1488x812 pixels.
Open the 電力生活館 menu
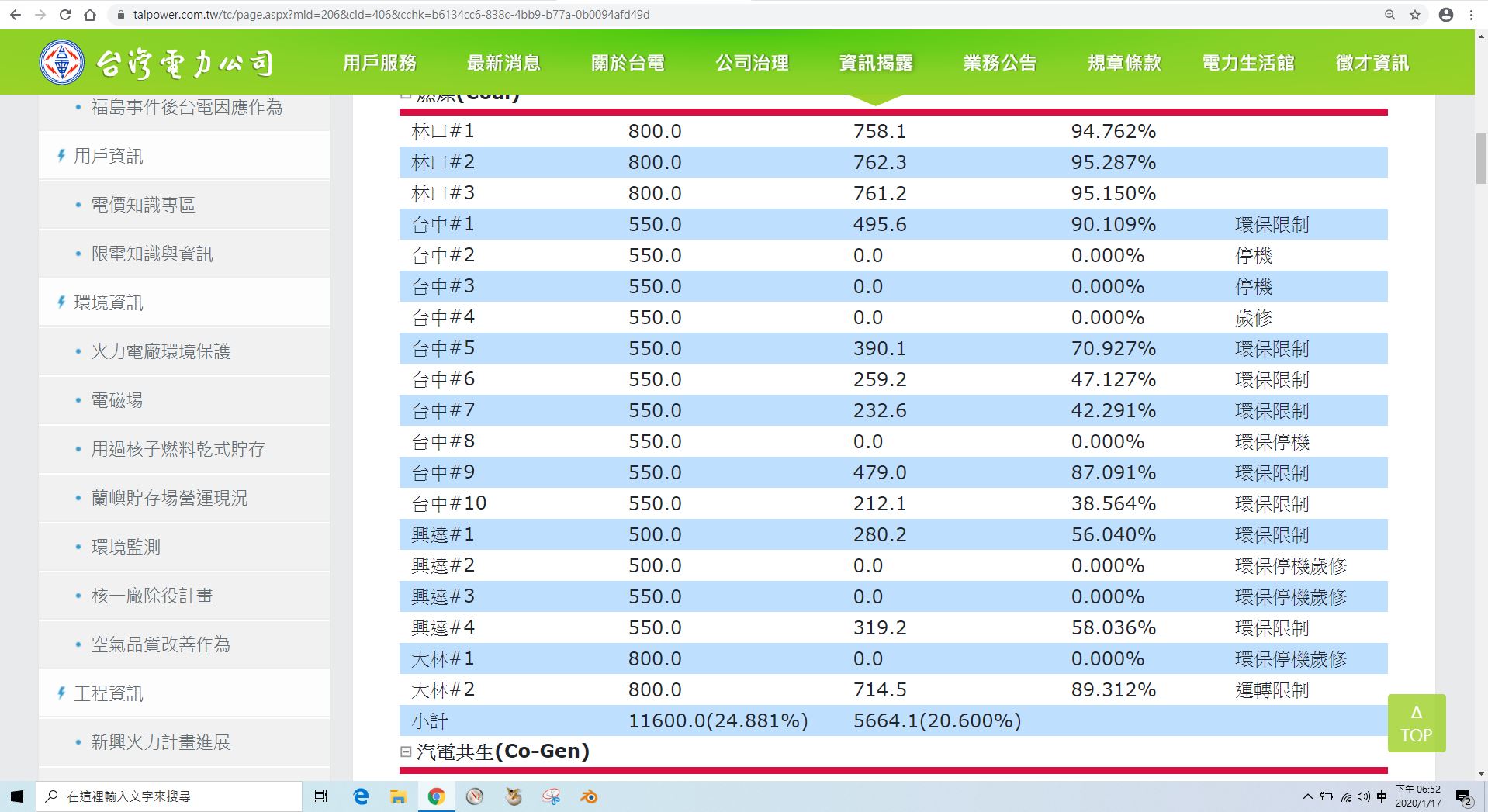(x=1248, y=63)
